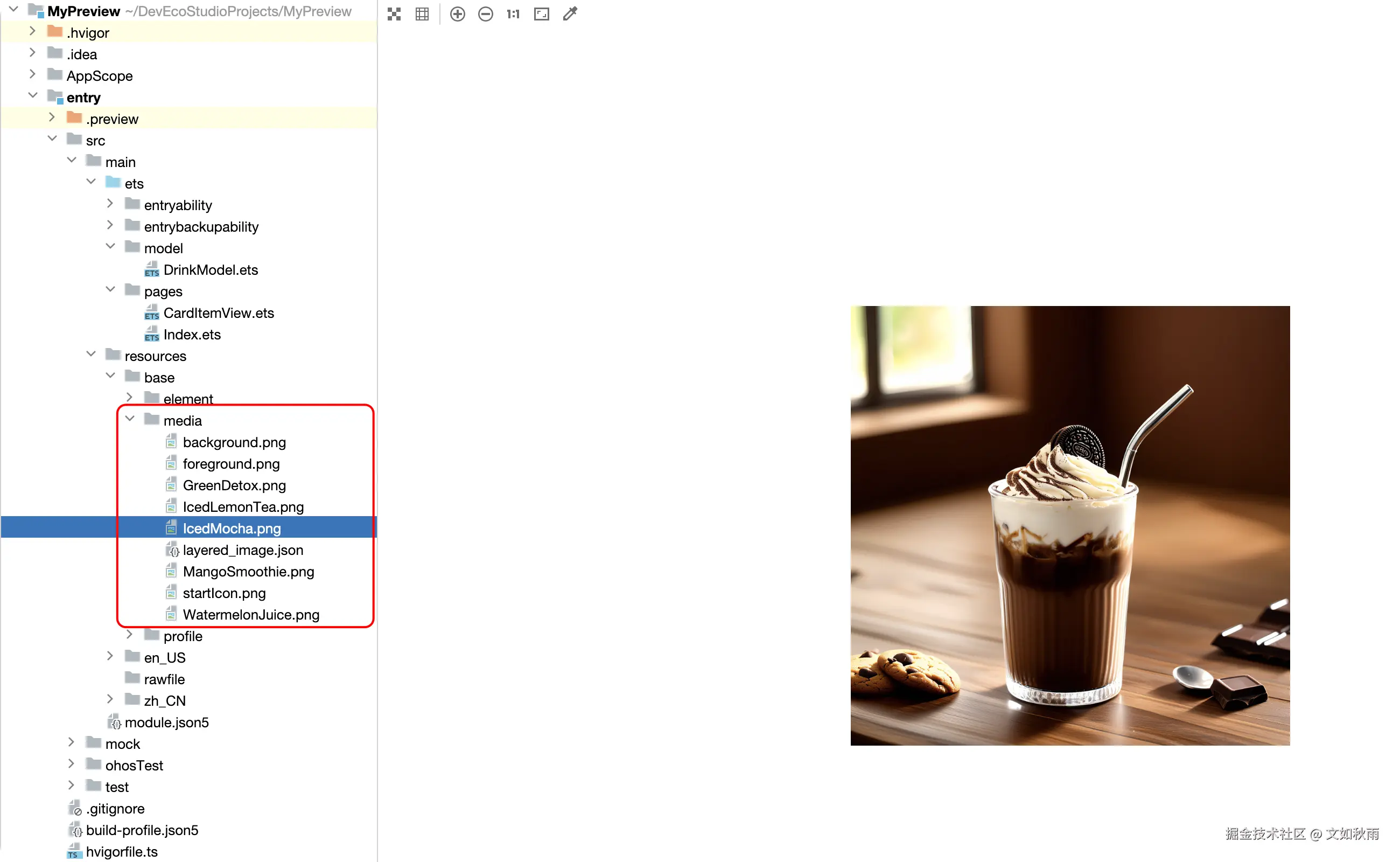This screenshot has height=862, width=1400.
Task: Collapse the entry module node
Action: [33, 96]
